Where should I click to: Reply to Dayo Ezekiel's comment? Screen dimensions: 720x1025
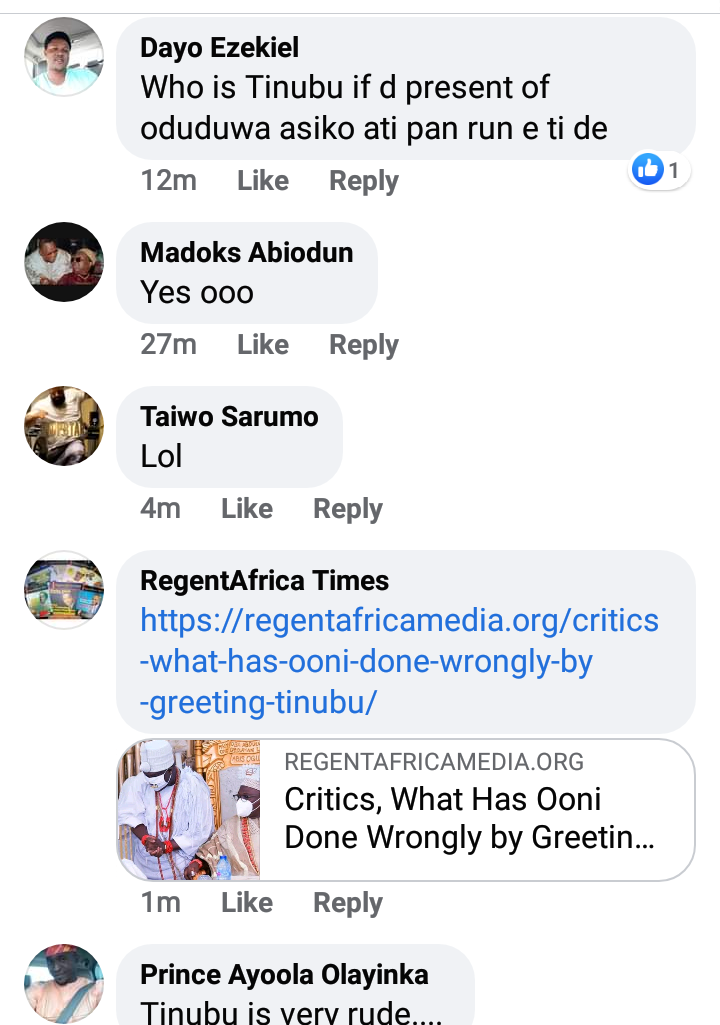click(364, 181)
